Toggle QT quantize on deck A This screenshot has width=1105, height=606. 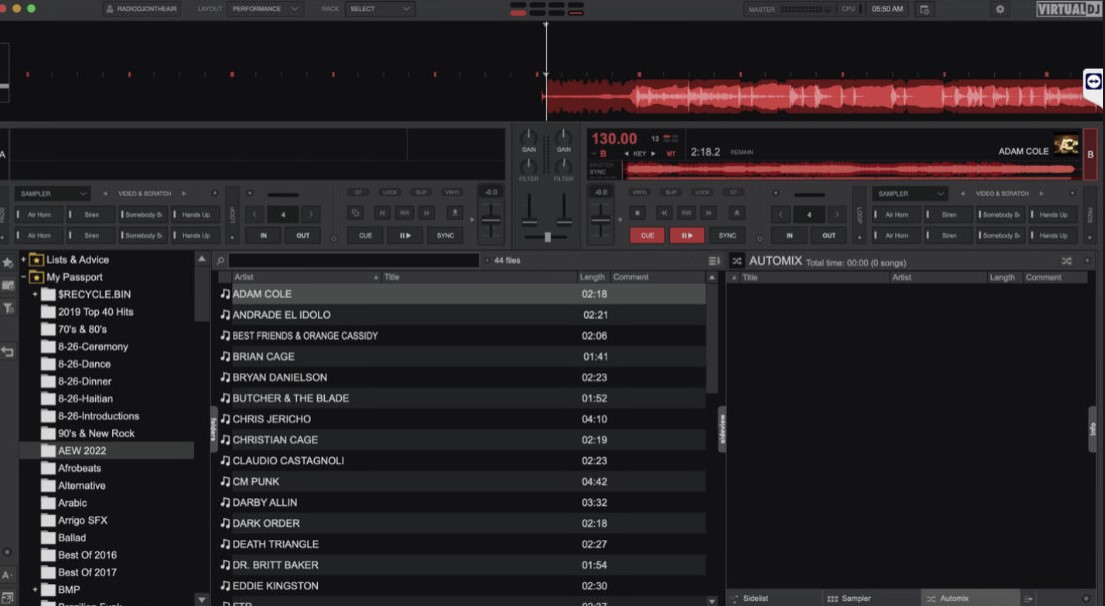coord(358,192)
